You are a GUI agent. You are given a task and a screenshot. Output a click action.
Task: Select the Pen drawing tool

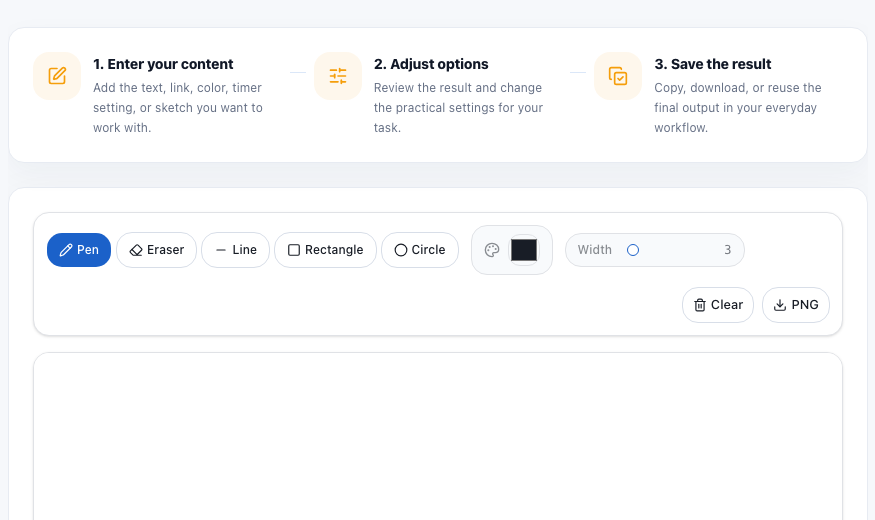[x=79, y=250]
